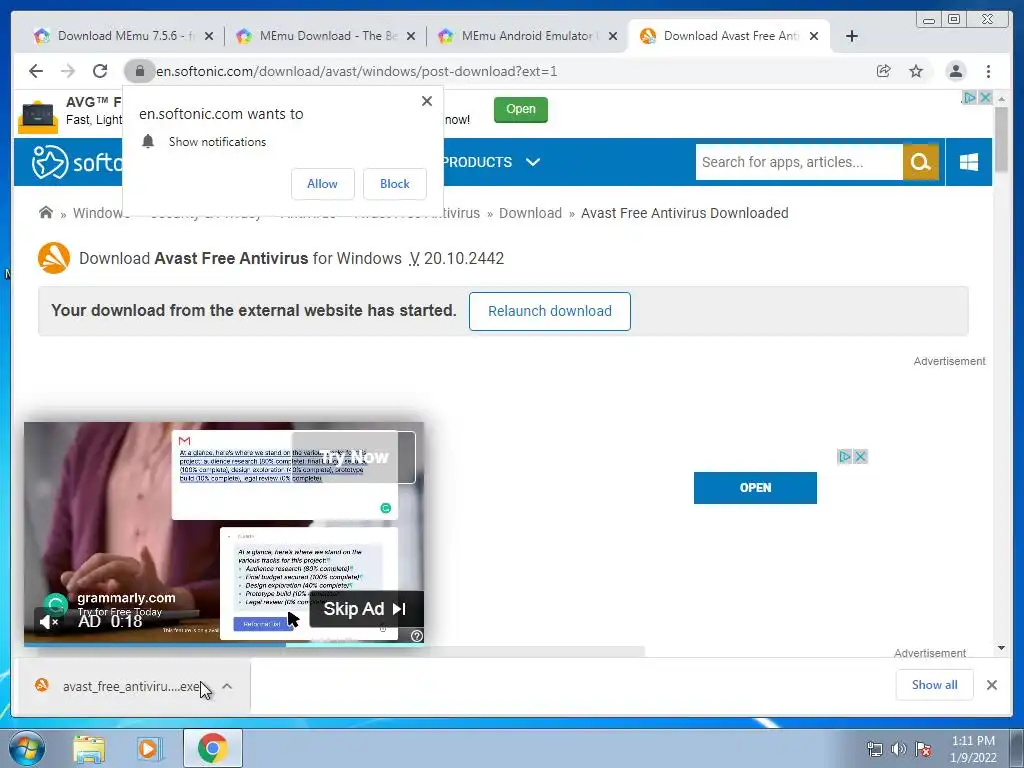Screen dimensions: 1024x768
Task: Click the grammarly.com video ad link
Action: click(126, 598)
